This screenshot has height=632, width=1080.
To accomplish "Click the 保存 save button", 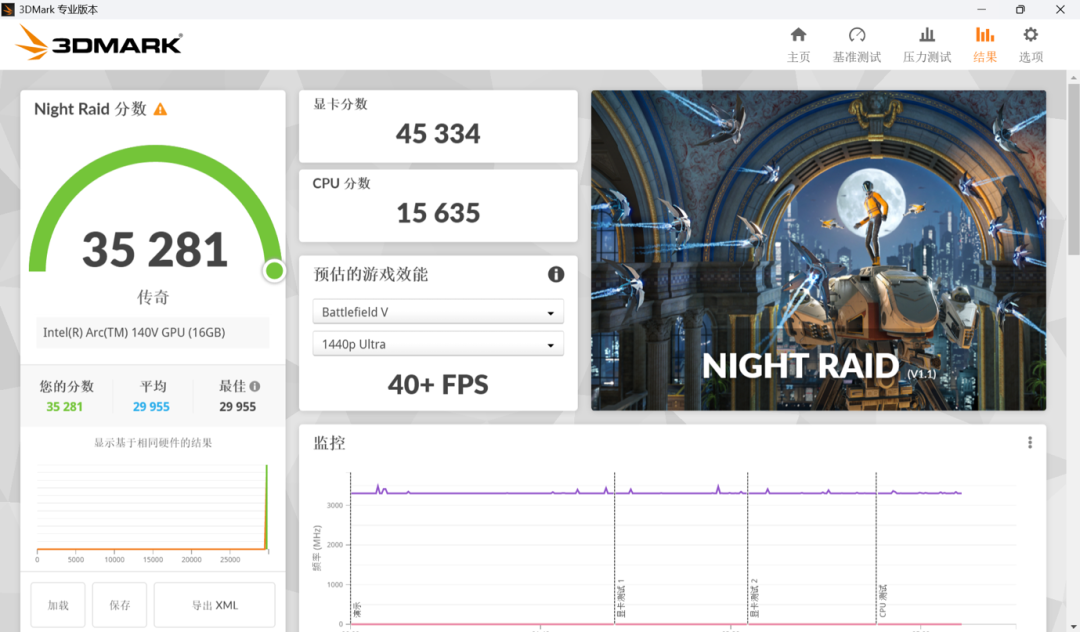I will click(x=119, y=605).
